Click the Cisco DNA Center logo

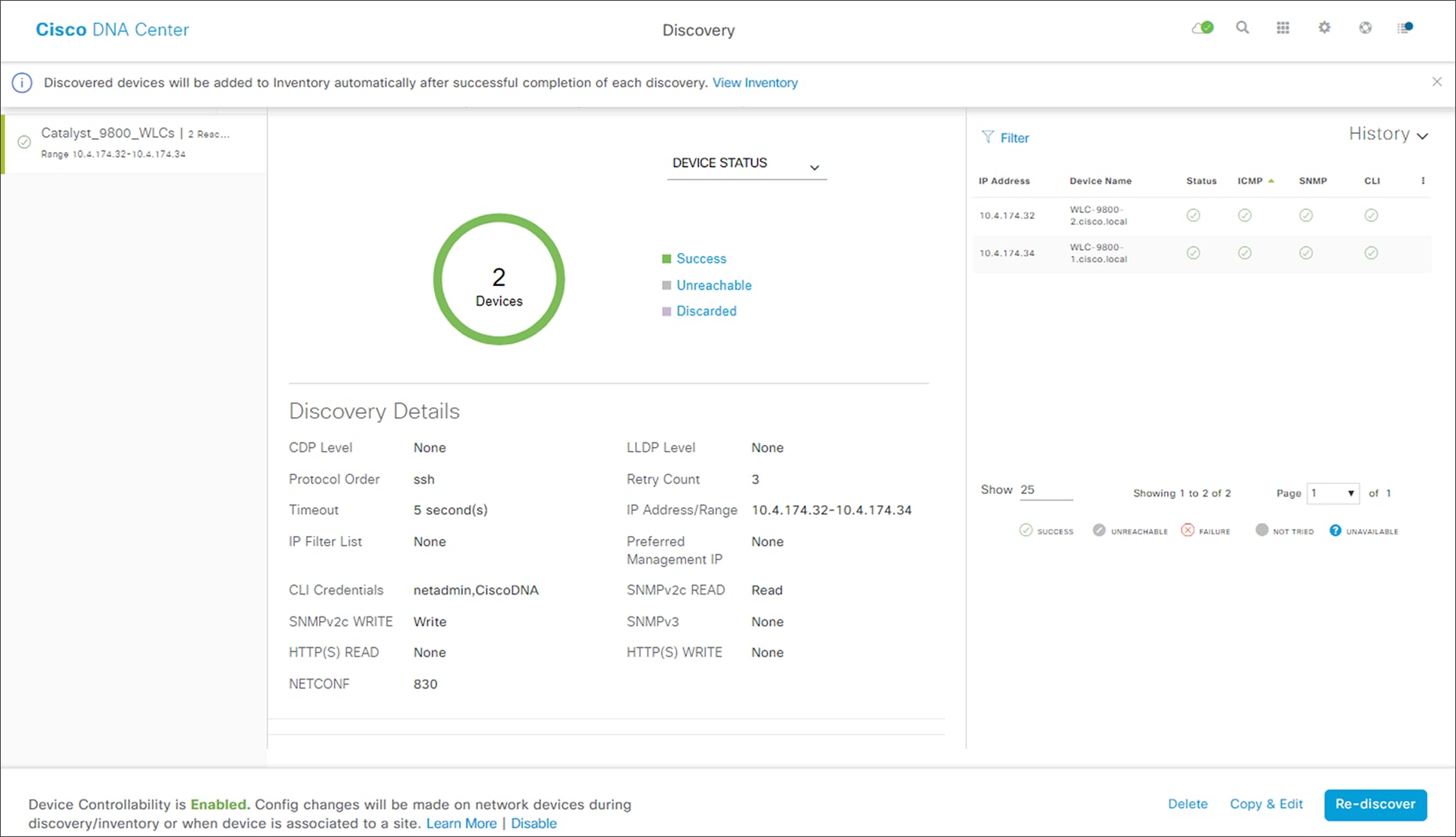point(112,29)
